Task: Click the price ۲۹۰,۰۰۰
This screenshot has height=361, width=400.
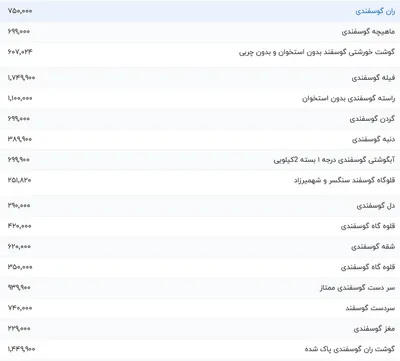Action: point(19,205)
